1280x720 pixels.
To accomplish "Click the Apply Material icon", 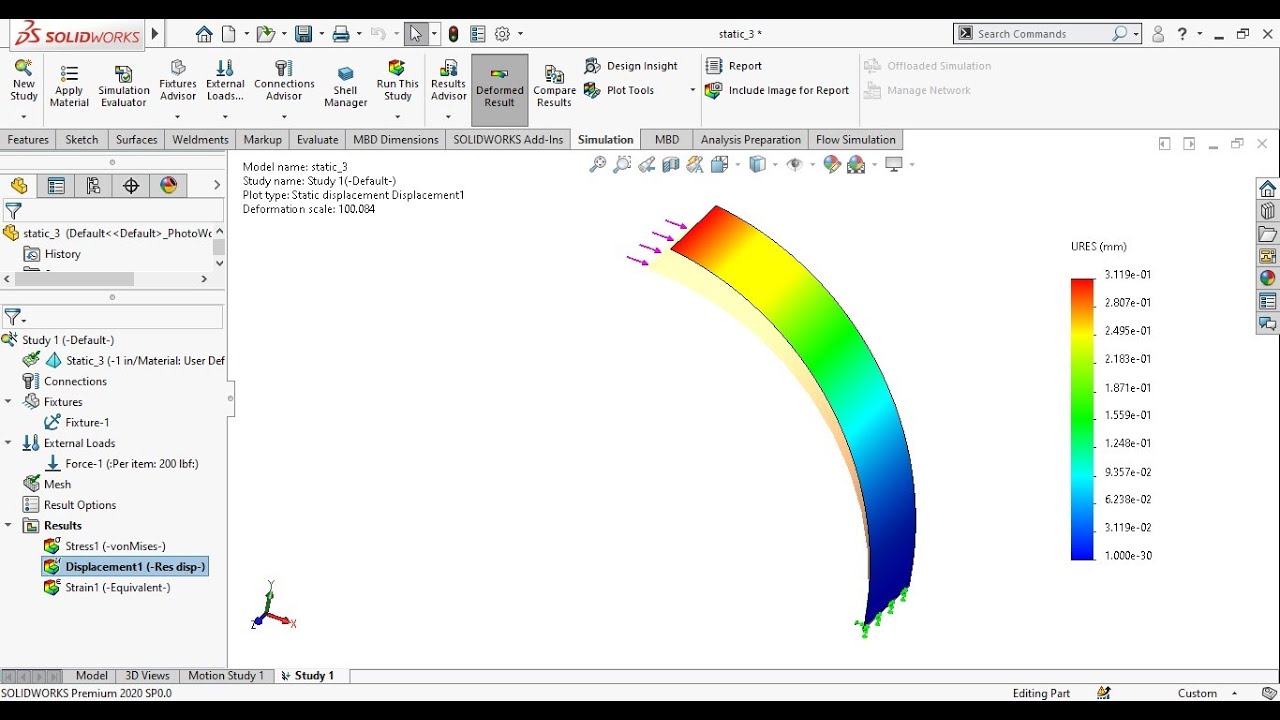I will click(69, 86).
